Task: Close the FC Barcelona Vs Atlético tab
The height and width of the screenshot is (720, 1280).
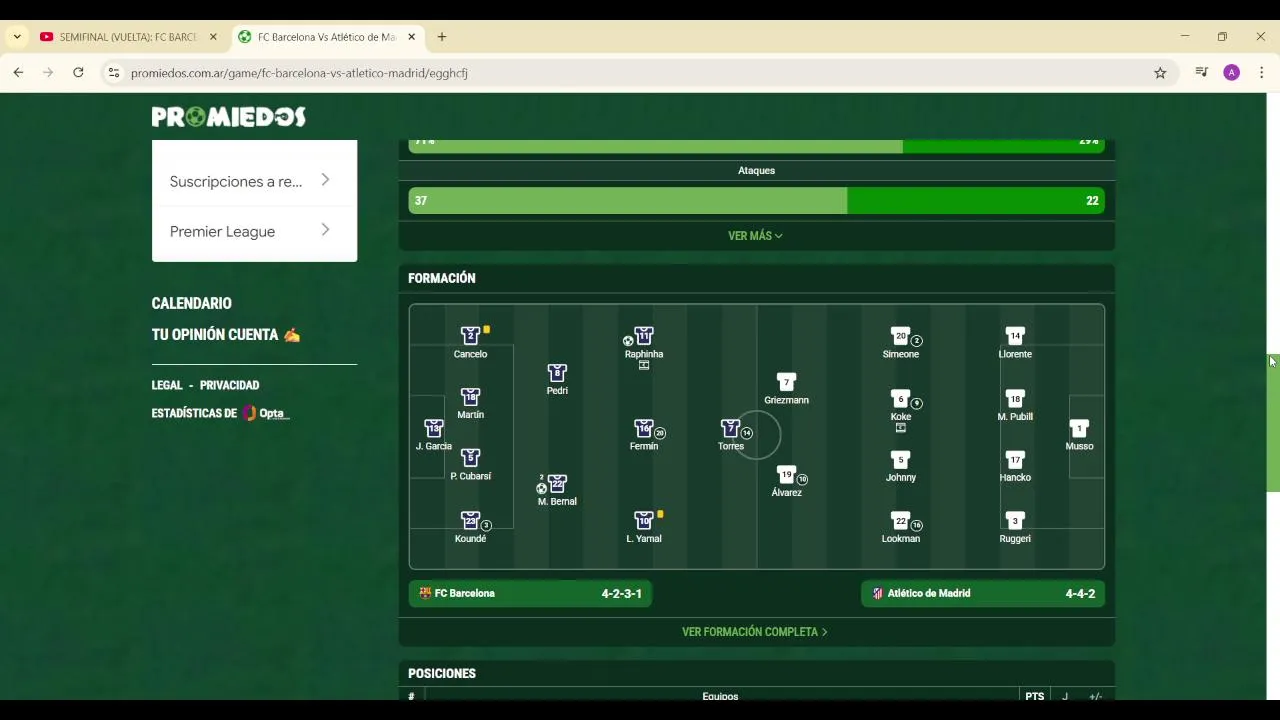Action: tap(411, 37)
